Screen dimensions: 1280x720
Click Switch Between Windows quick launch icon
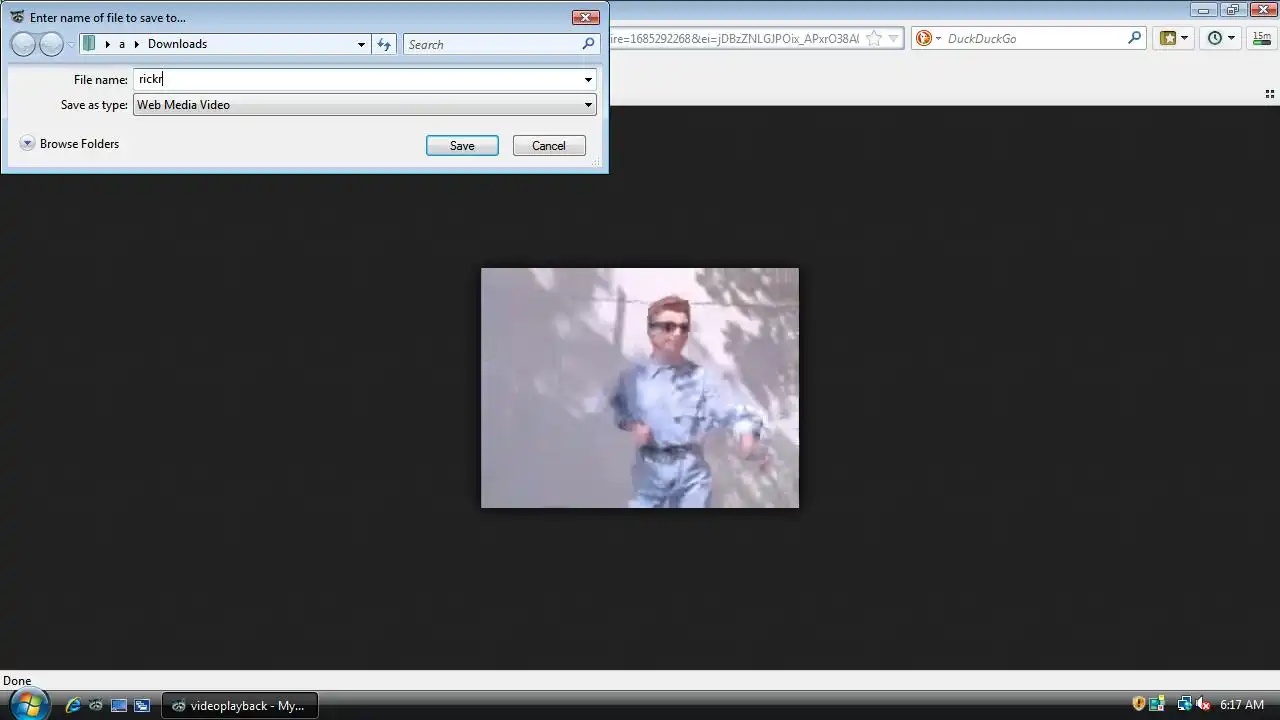pyautogui.click(x=142, y=706)
